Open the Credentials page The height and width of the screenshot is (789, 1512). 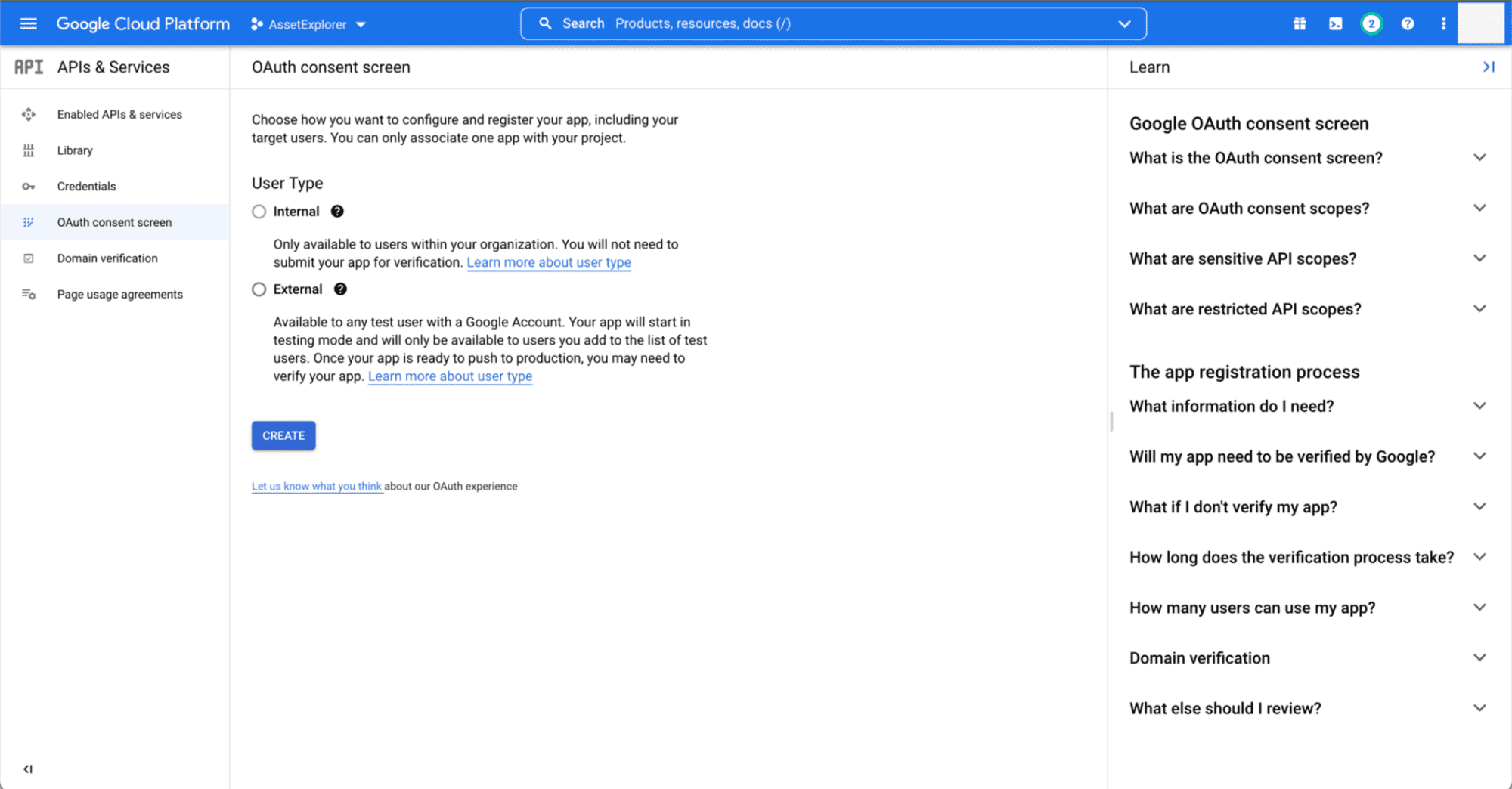point(115,186)
